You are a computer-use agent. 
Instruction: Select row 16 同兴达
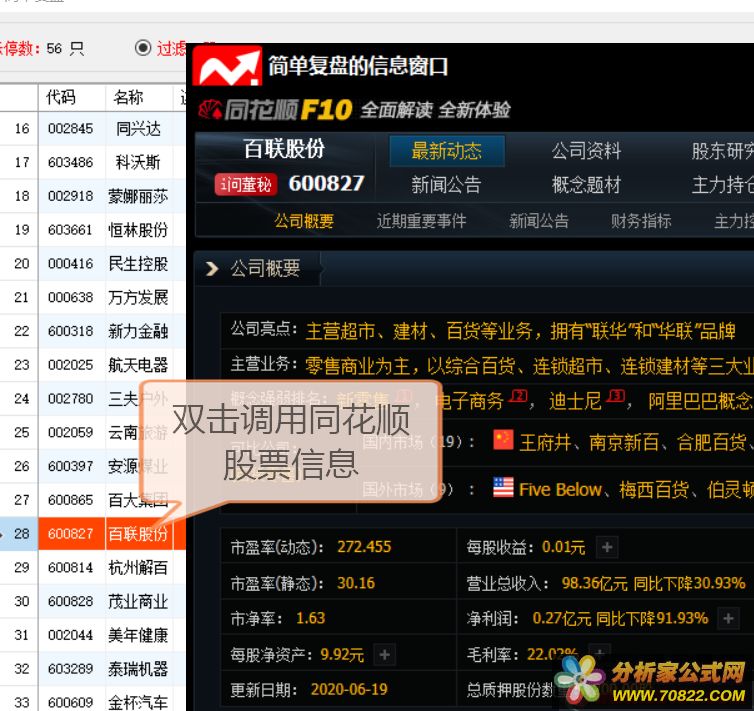tap(93, 129)
